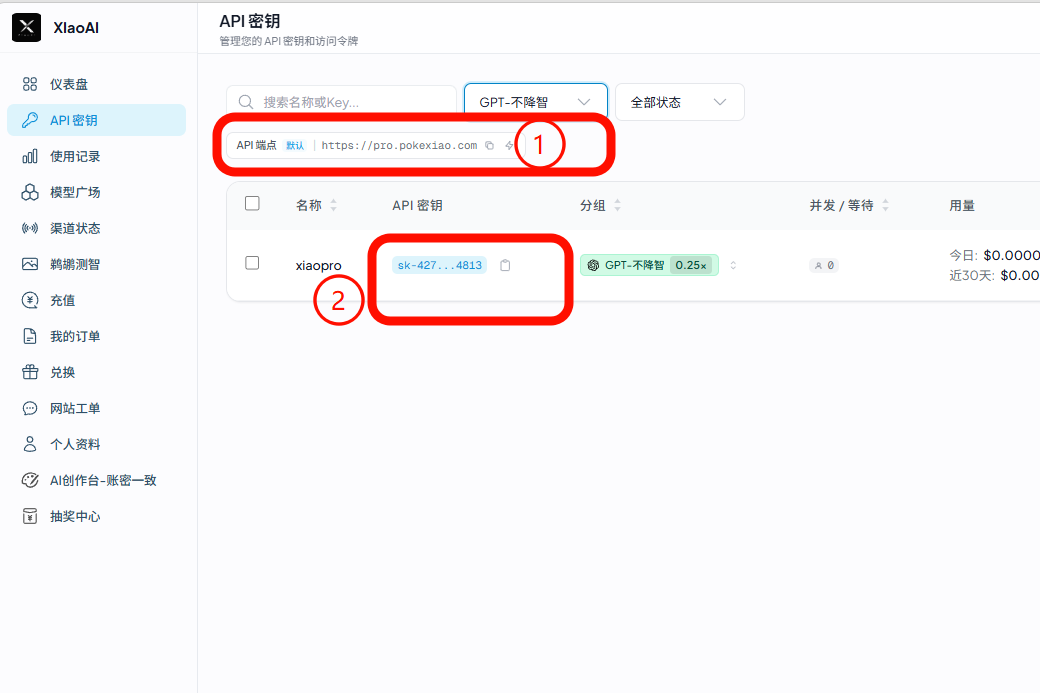The image size is (1040, 693).
Task: Click the lightning test icon beside endpoint
Action: coord(509,145)
